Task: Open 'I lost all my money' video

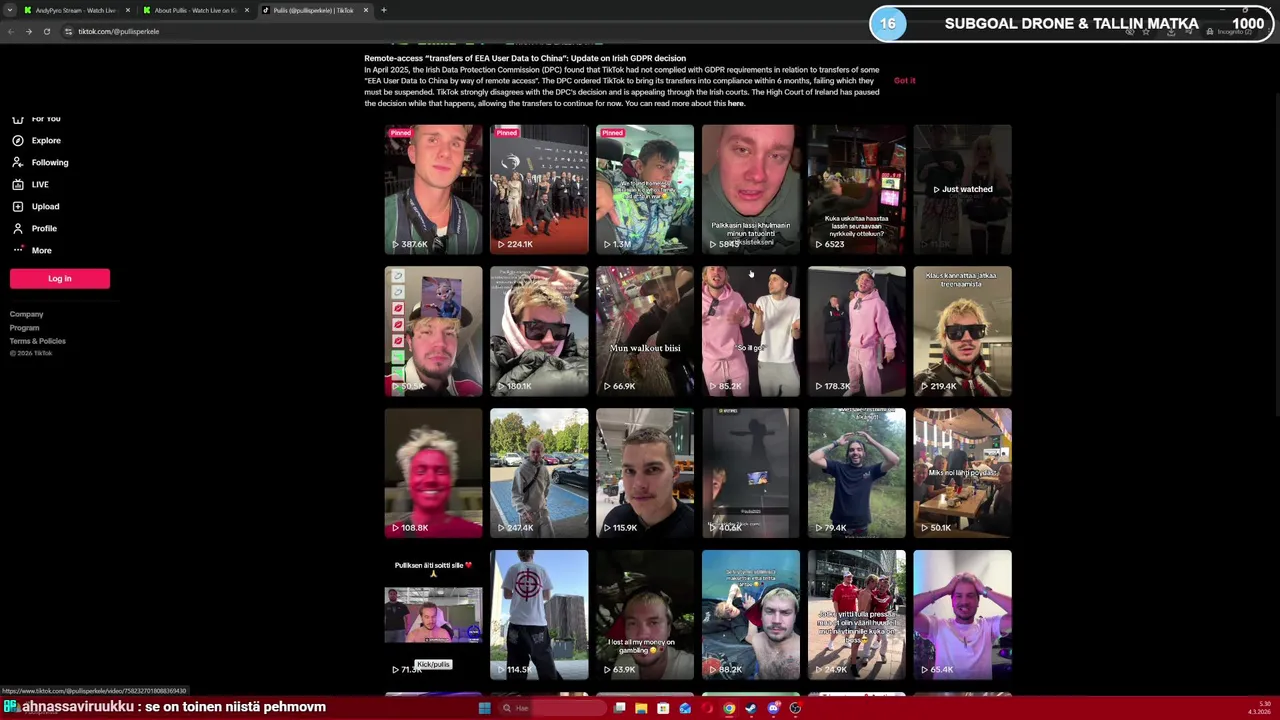Action: (x=645, y=614)
